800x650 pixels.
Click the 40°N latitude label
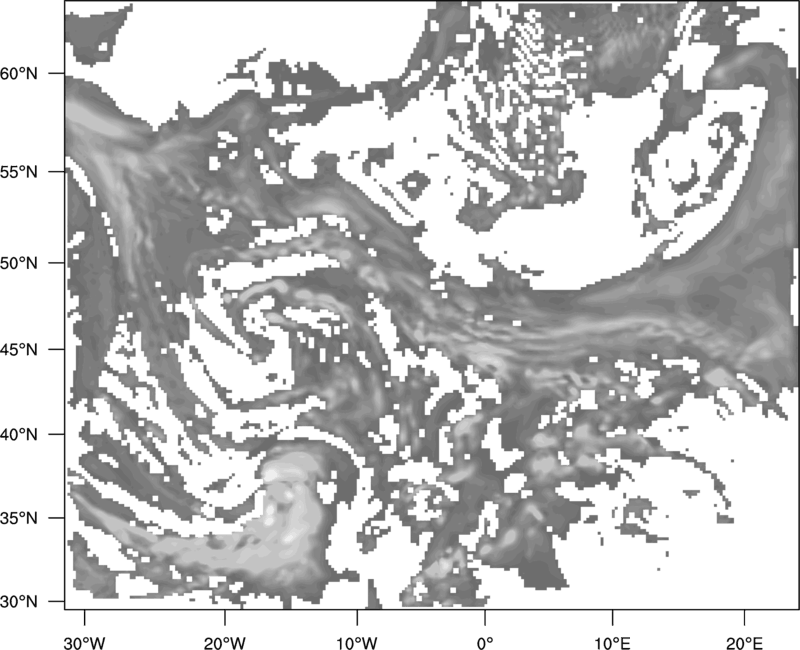(x=19, y=435)
